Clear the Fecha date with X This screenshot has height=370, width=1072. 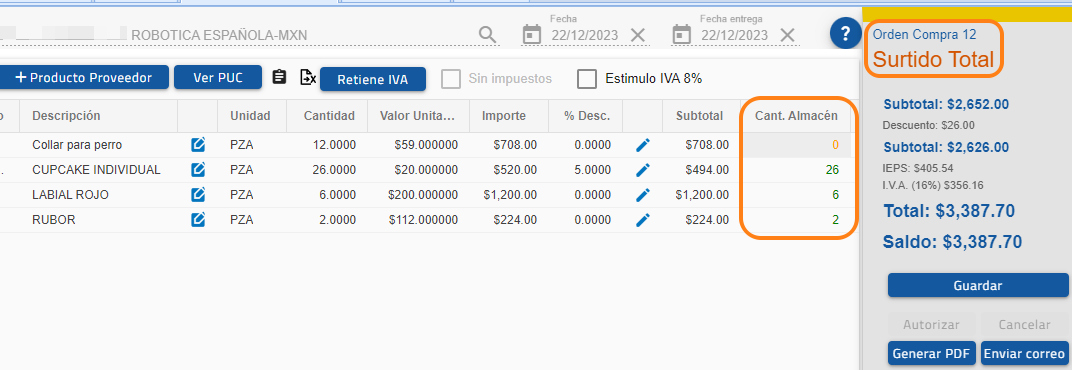[638, 35]
